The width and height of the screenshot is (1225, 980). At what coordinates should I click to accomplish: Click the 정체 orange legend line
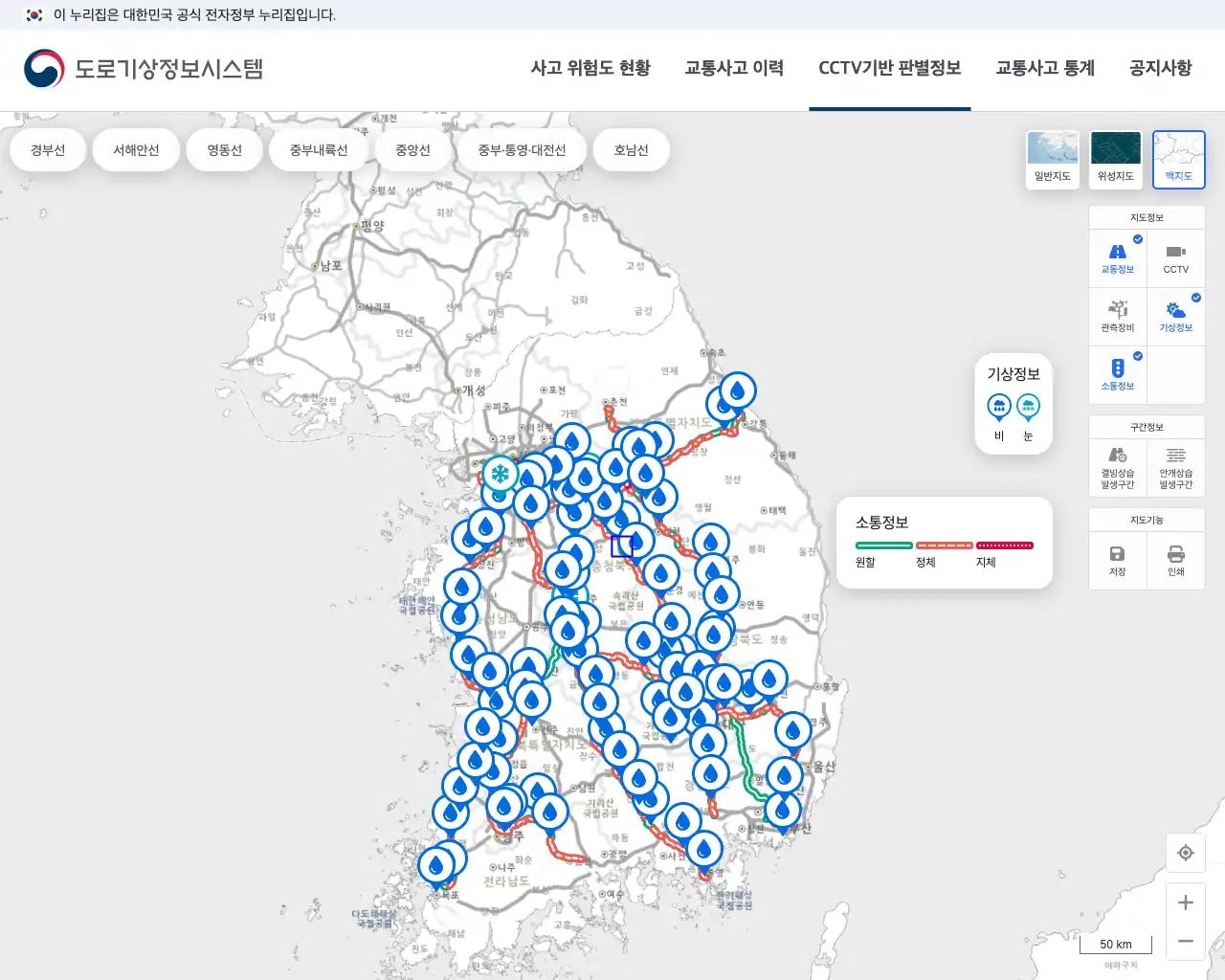point(944,546)
